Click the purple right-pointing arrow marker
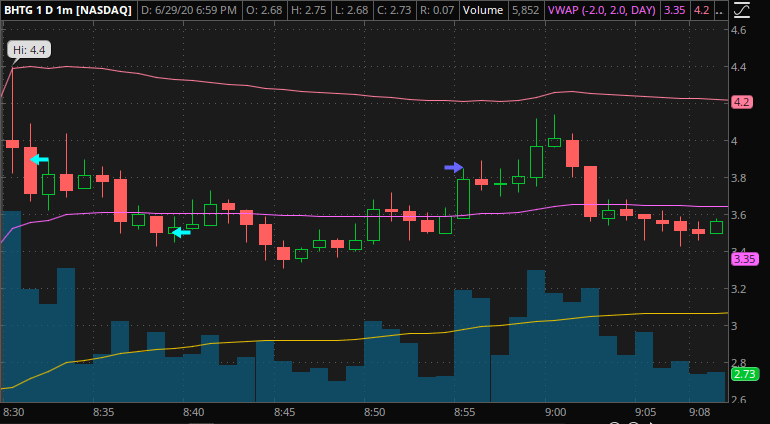Viewport: 770px width, 424px height. (454, 168)
